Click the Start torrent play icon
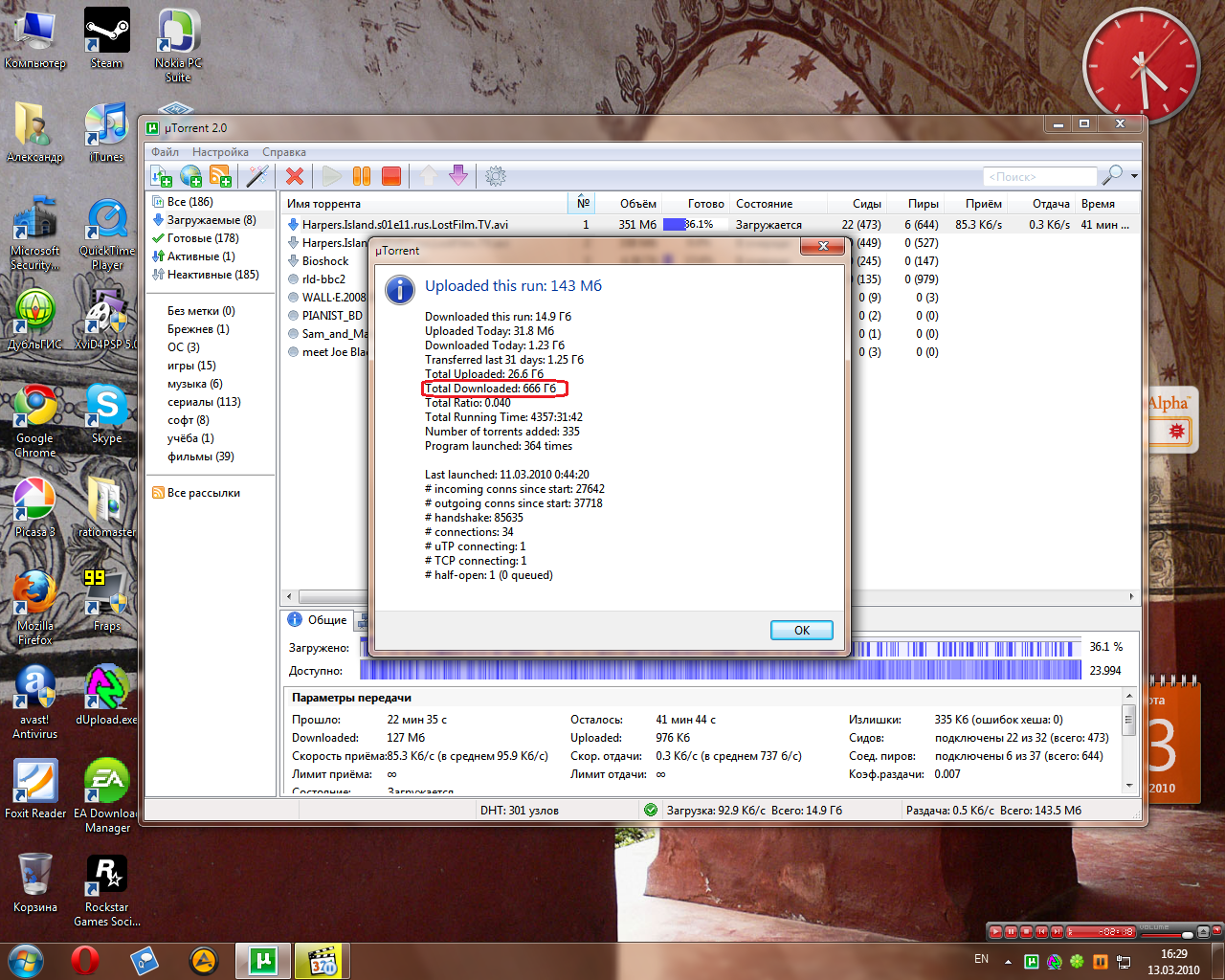The height and width of the screenshot is (980, 1225). pos(332,176)
